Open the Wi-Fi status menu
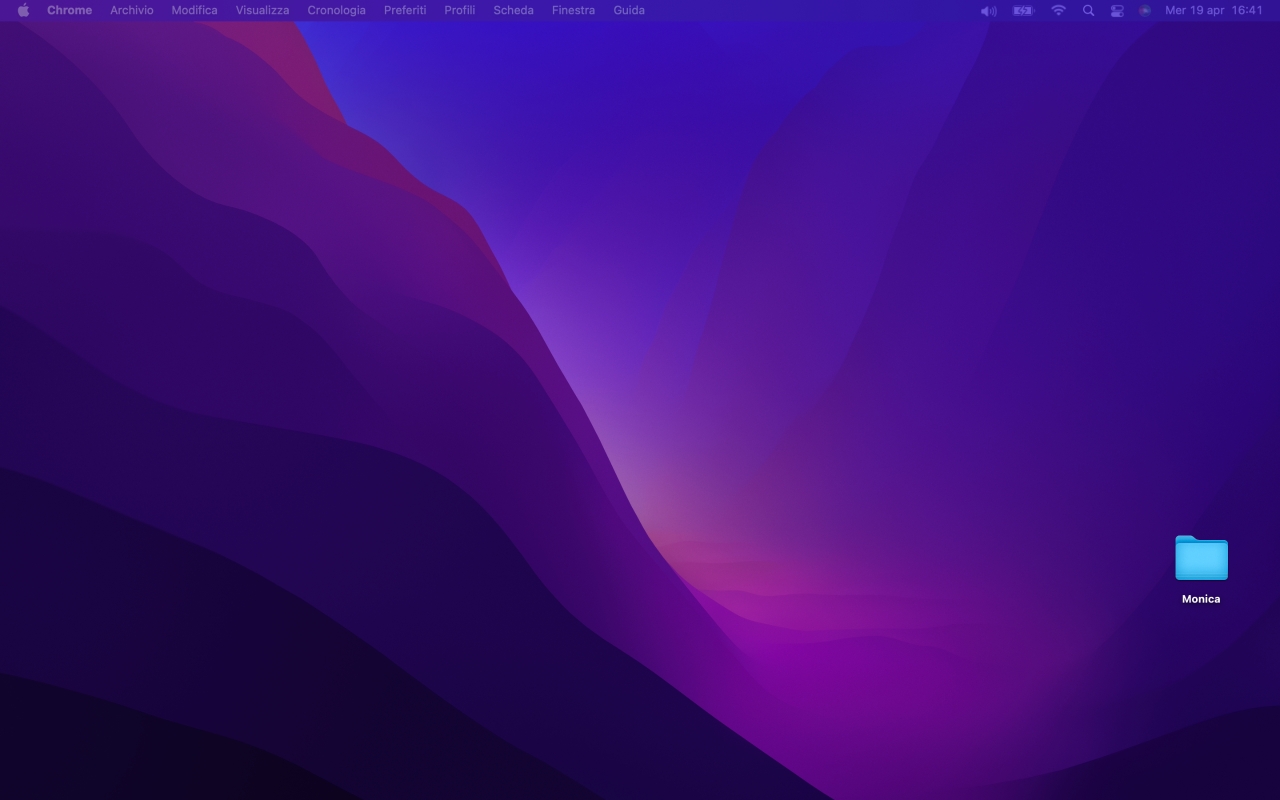Screen dimensions: 1280x800 coord(1058,10)
